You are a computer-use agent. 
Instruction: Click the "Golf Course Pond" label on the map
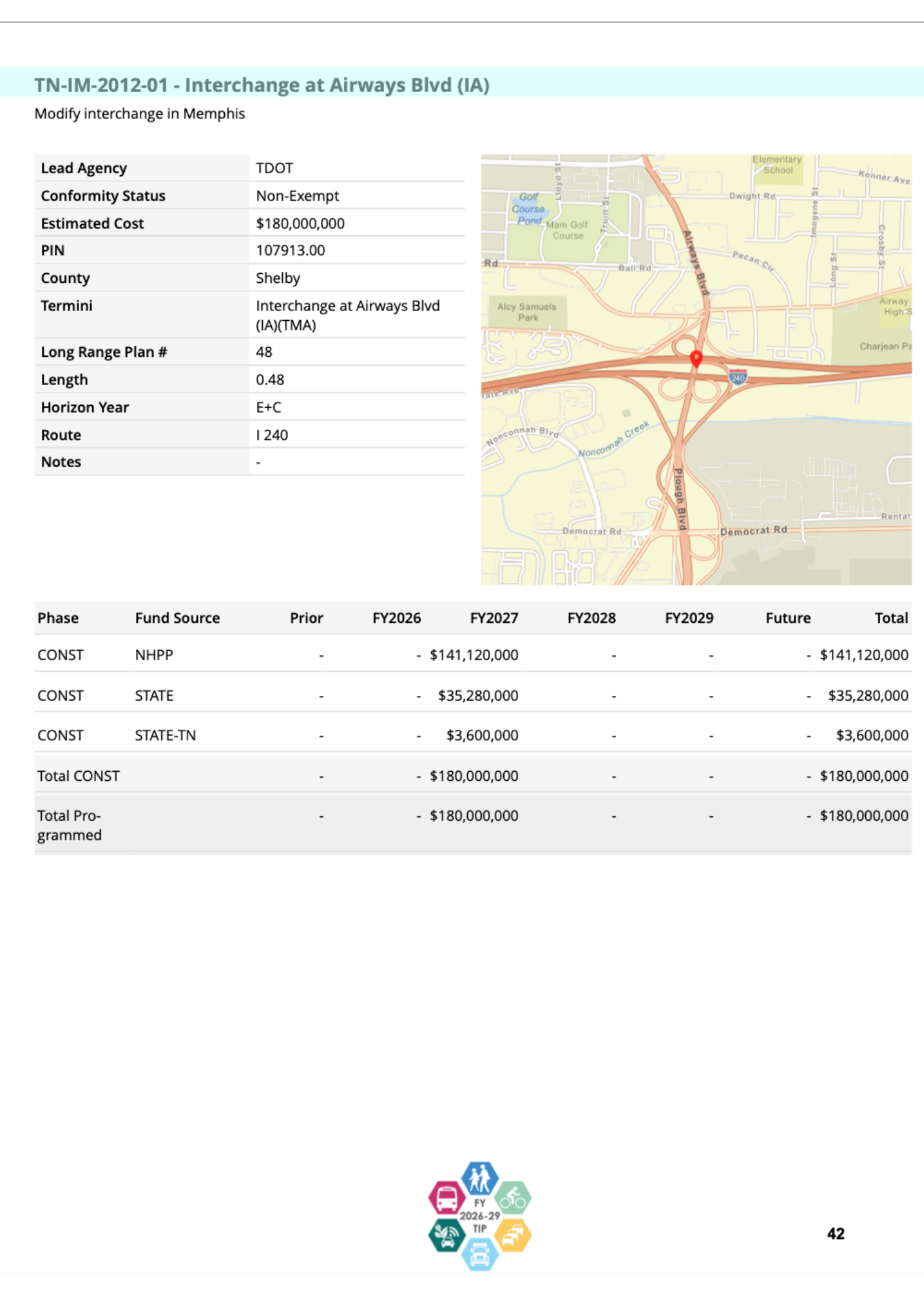pyautogui.click(x=528, y=209)
